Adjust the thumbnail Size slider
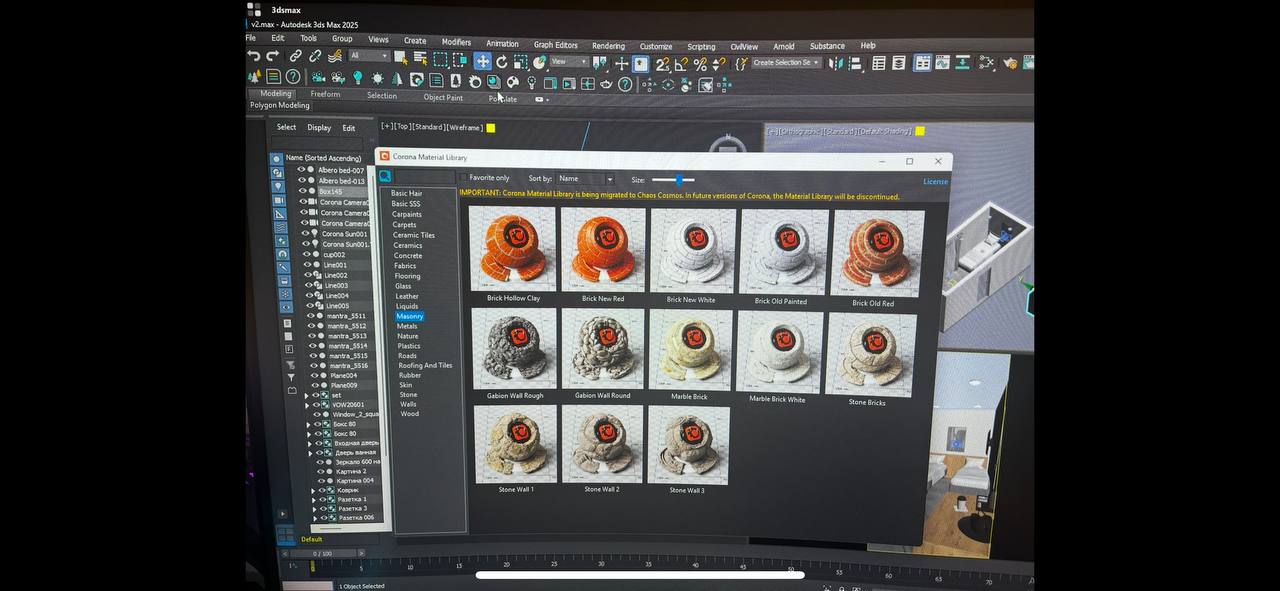The width and height of the screenshot is (1280, 591). (673, 180)
